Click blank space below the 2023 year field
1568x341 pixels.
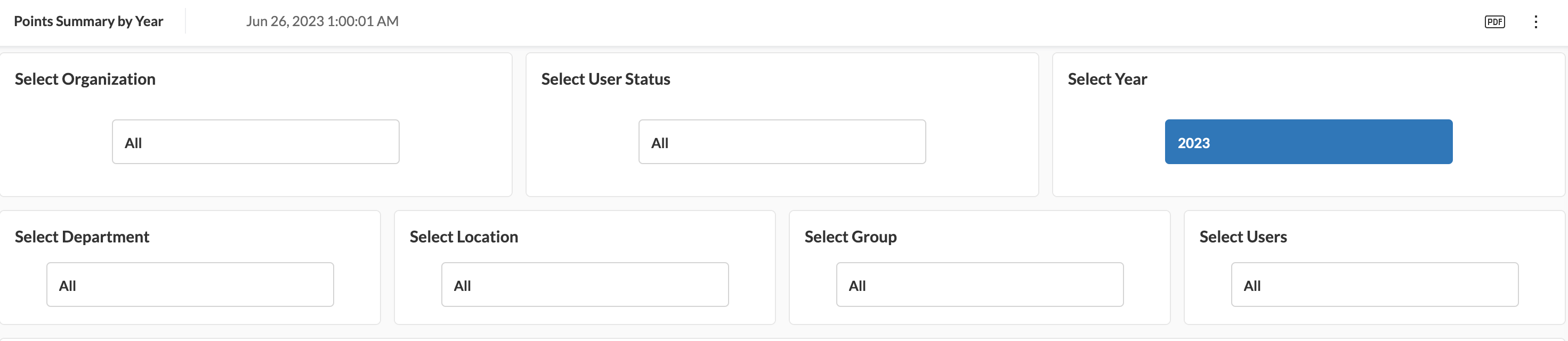click(x=1308, y=180)
